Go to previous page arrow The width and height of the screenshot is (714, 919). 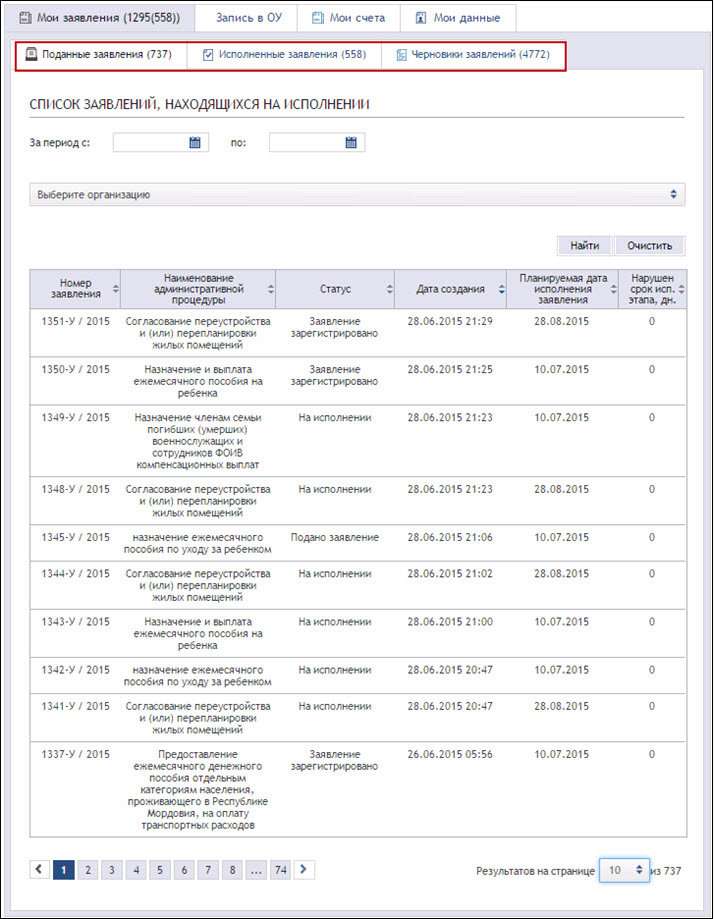[x=39, y=870]
